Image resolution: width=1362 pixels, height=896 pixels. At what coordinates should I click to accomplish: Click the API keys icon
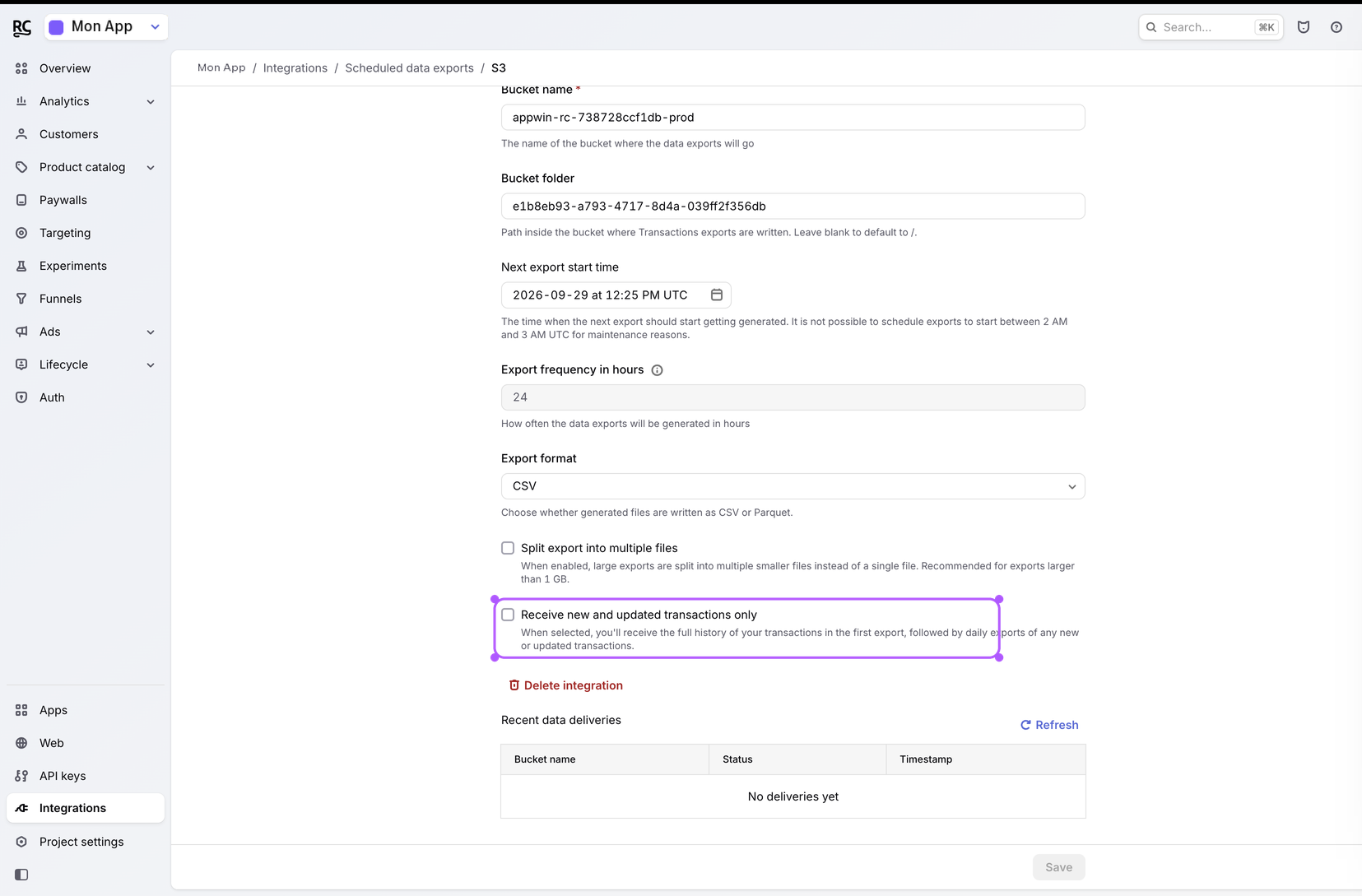21,776
